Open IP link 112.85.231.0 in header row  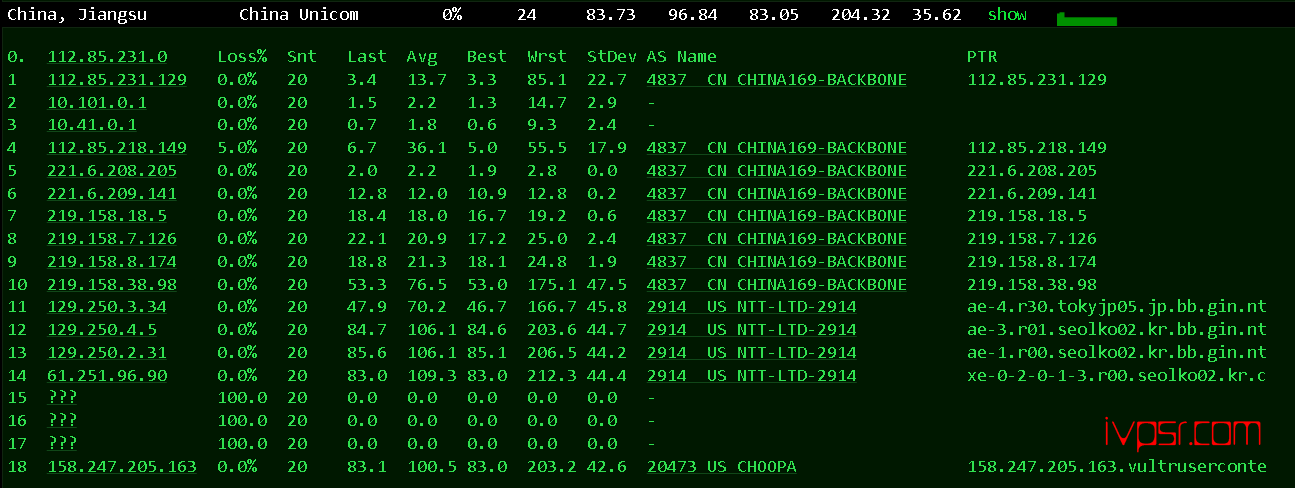(x=107, y=57)
